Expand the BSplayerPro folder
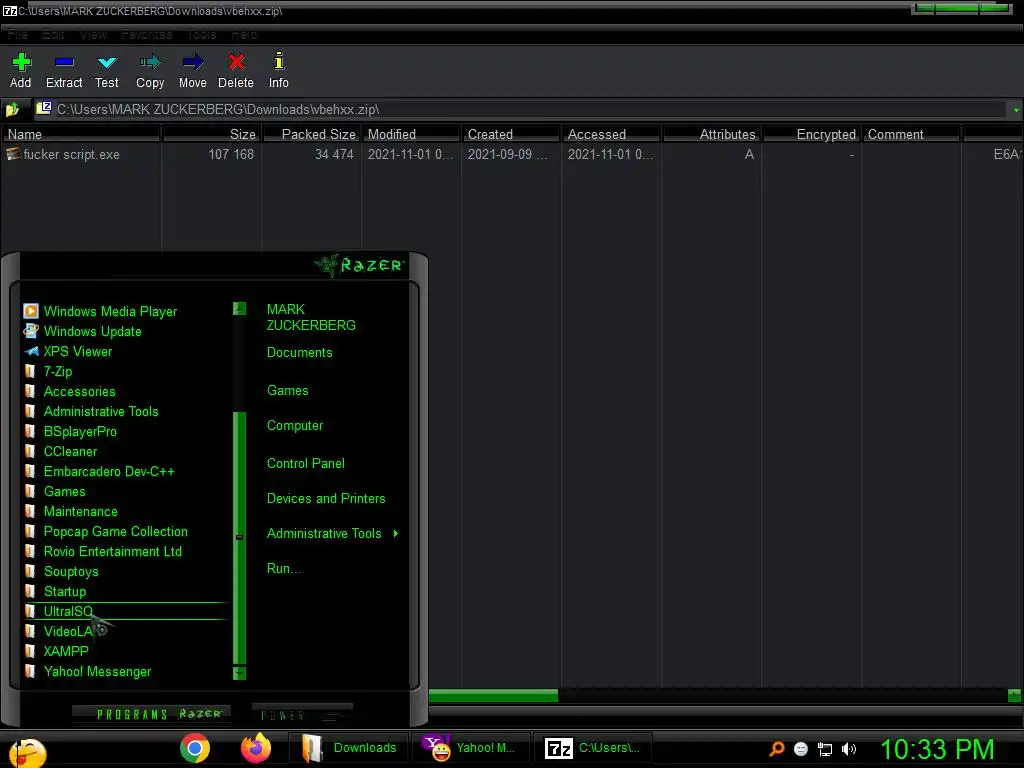Image resolution: width=1024 pixels, height=768 pixels. click(71, 432)
